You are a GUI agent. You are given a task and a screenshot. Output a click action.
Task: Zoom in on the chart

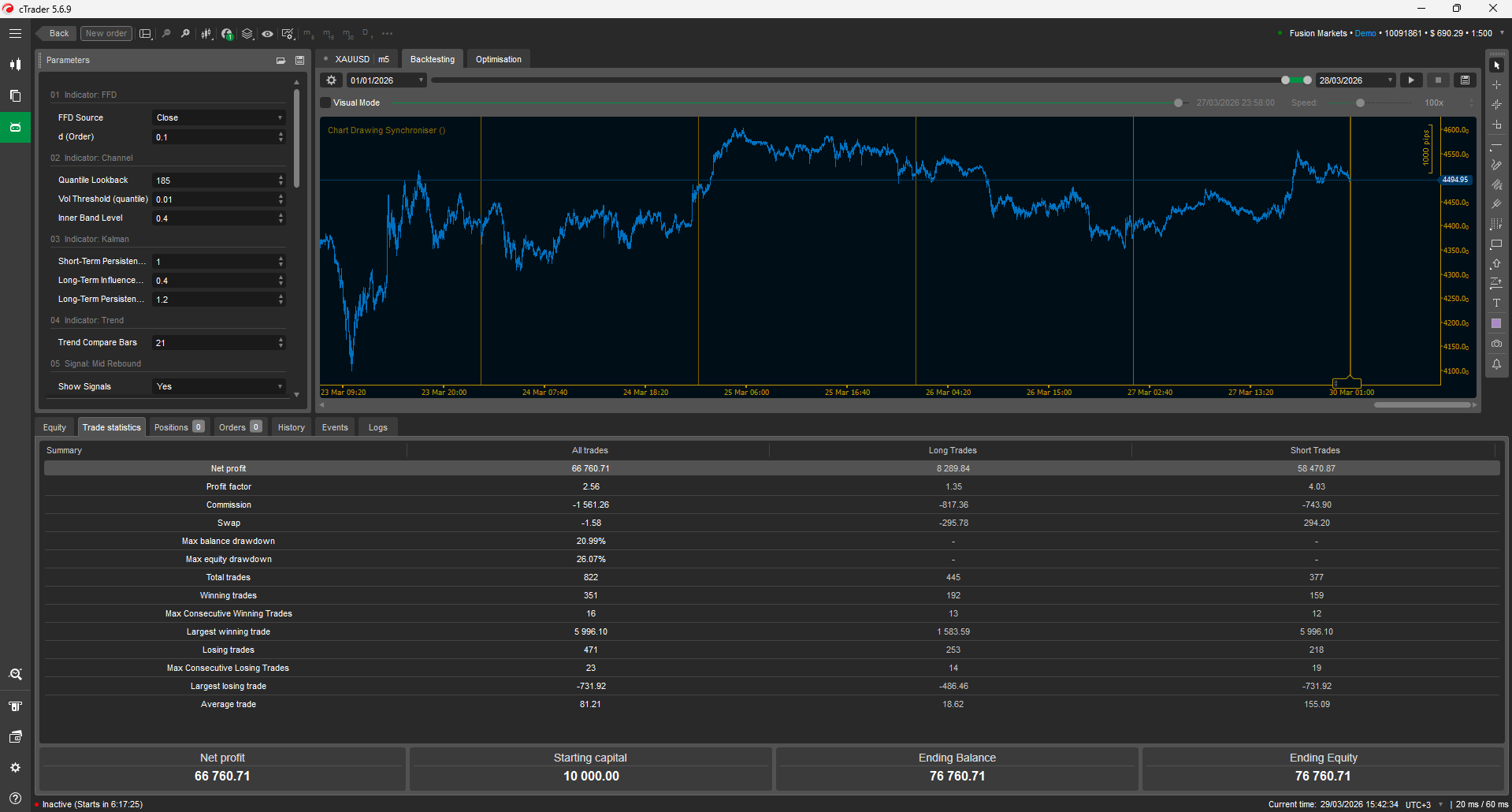point(185,34)
